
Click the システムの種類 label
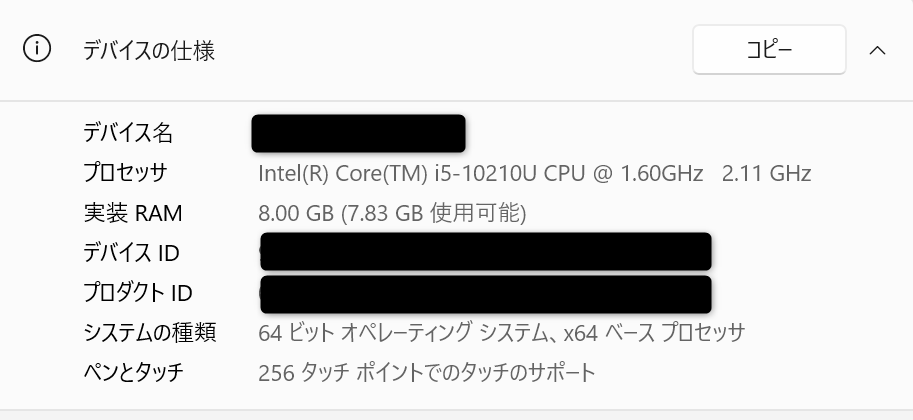tap(150, 333)
